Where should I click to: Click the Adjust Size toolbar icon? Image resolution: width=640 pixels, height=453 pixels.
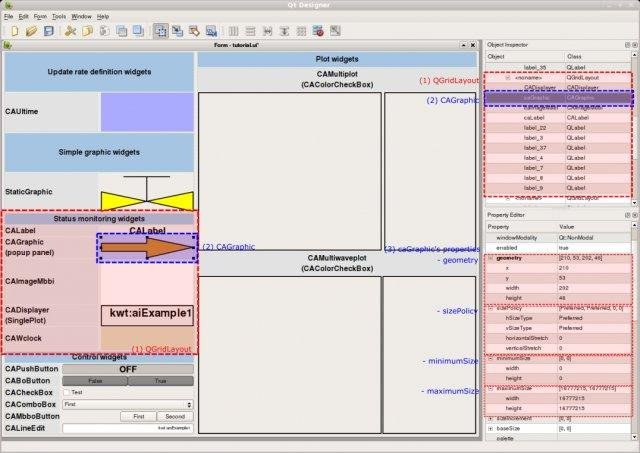point(335,31)
